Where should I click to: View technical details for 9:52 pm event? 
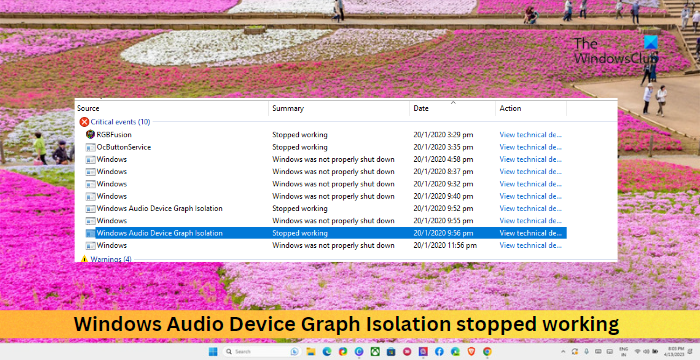[x=530, y=209]
